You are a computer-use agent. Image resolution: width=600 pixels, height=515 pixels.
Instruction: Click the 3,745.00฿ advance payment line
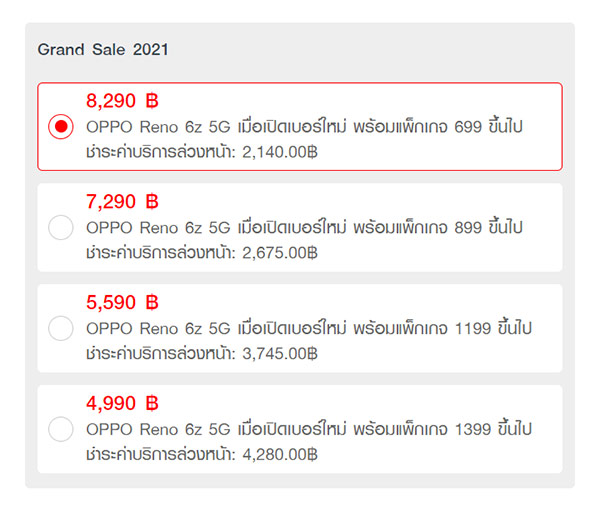click(202, 353)
